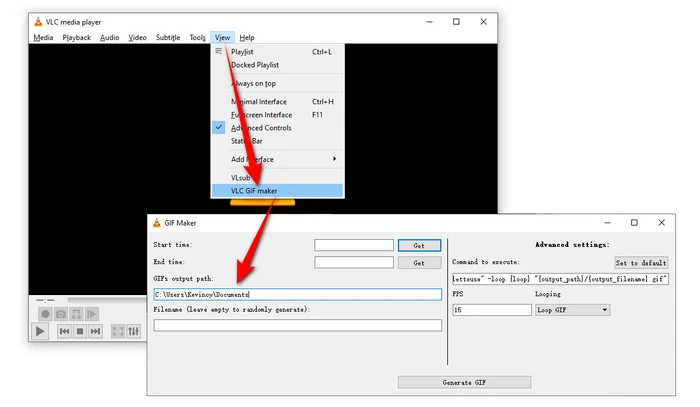Minimize the VLC media player window
Image resolution: width=700 pixels, height=407 pixels.
pos(429,22)
